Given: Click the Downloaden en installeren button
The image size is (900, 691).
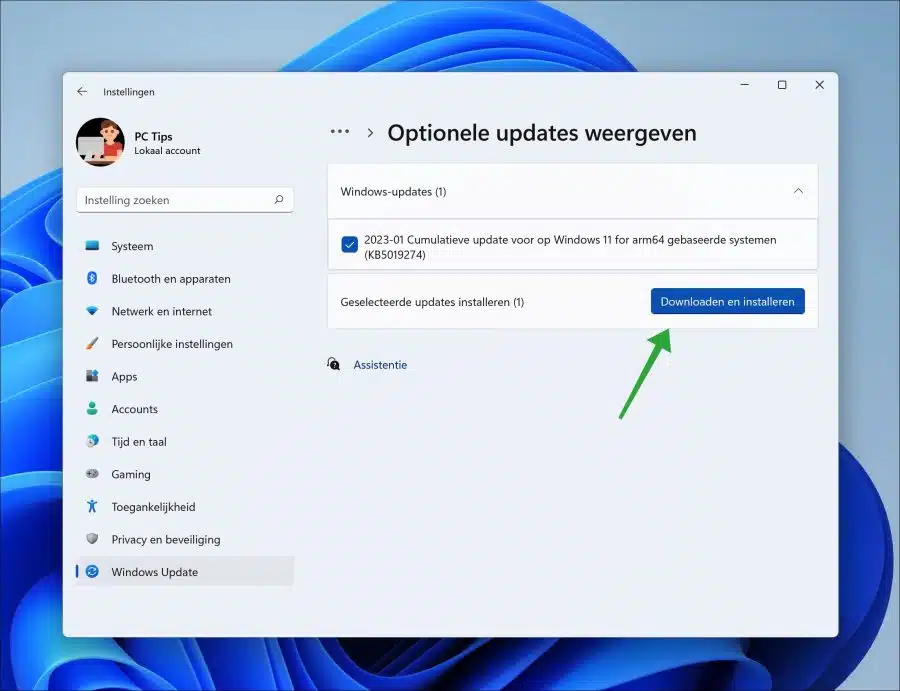Looking at the screenshot, I should [x=727, y=301].
